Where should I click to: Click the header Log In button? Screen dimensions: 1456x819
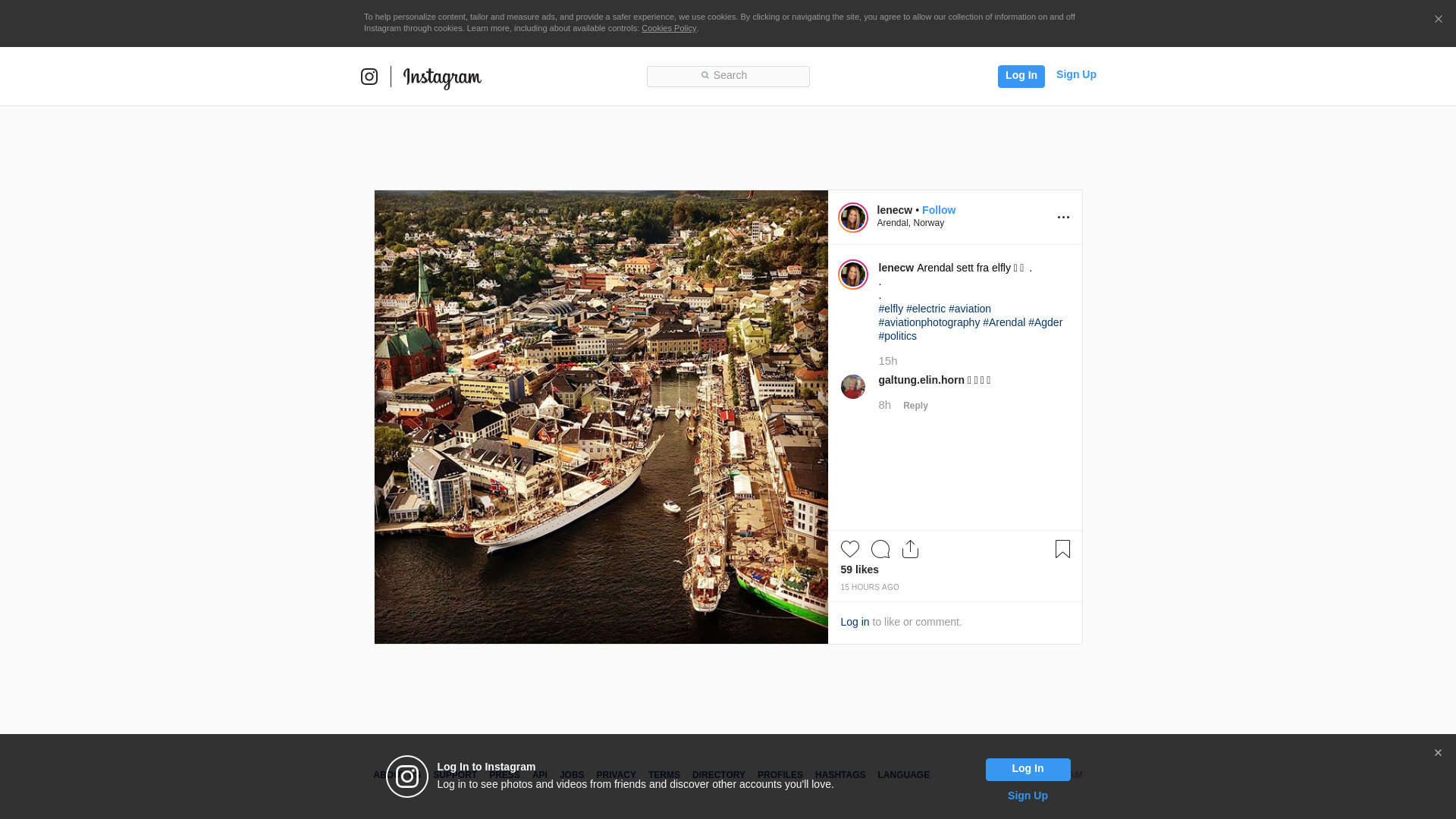[1021, 76]
